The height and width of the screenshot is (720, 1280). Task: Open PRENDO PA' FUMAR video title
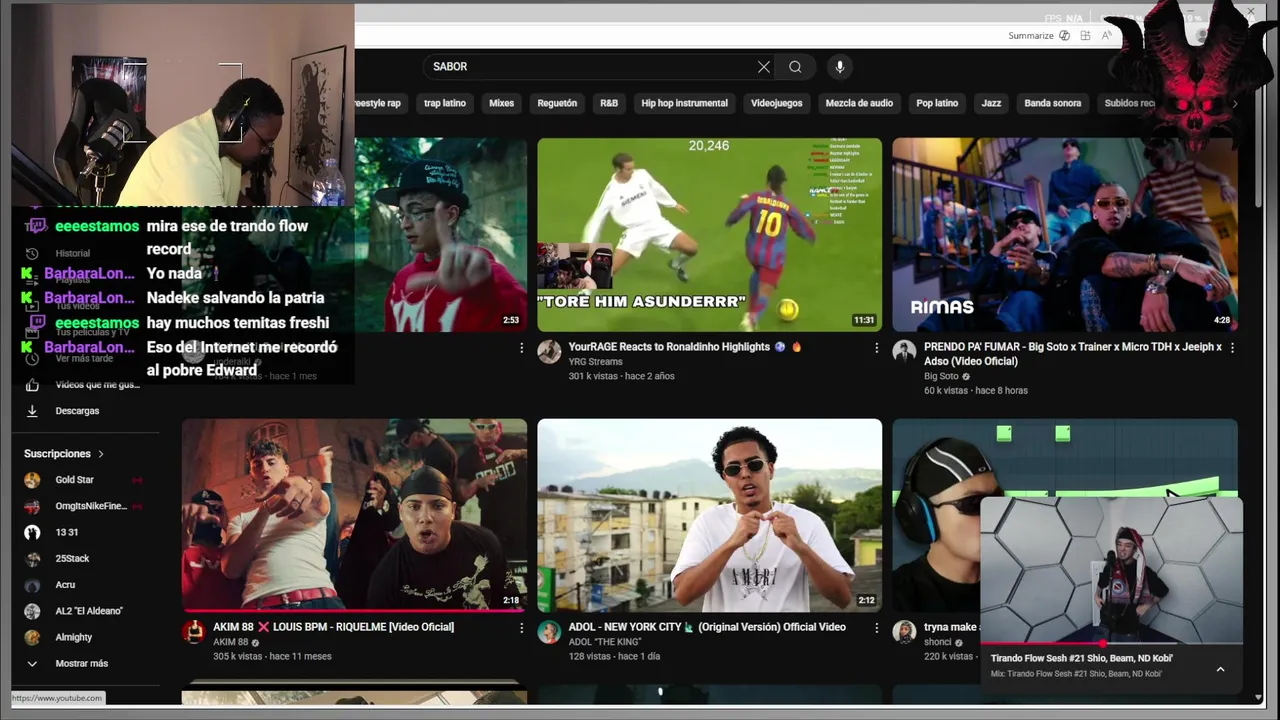pos(1073,354)
